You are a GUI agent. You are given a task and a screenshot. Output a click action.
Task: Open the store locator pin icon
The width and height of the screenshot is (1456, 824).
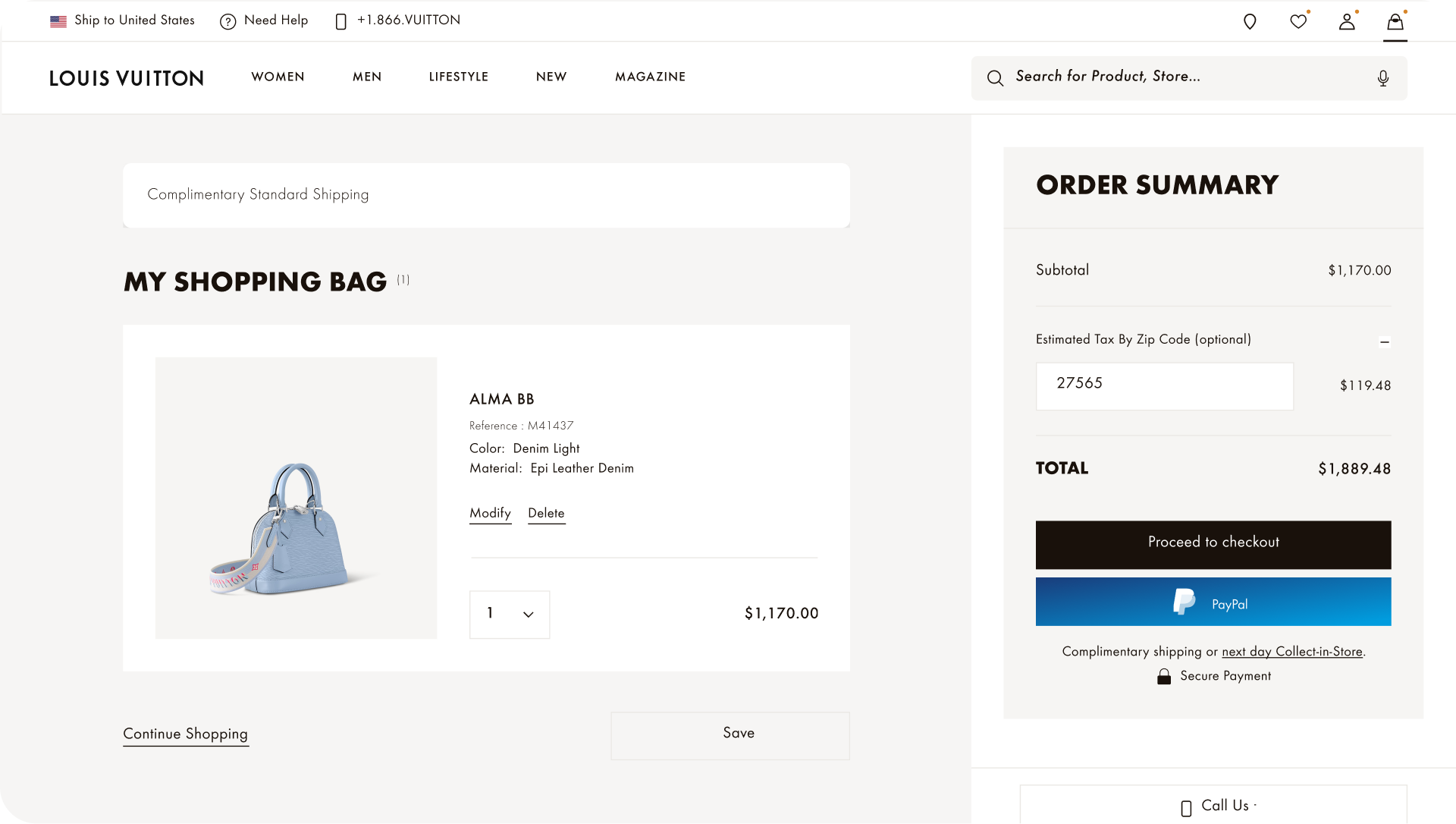coord(1250,22)
